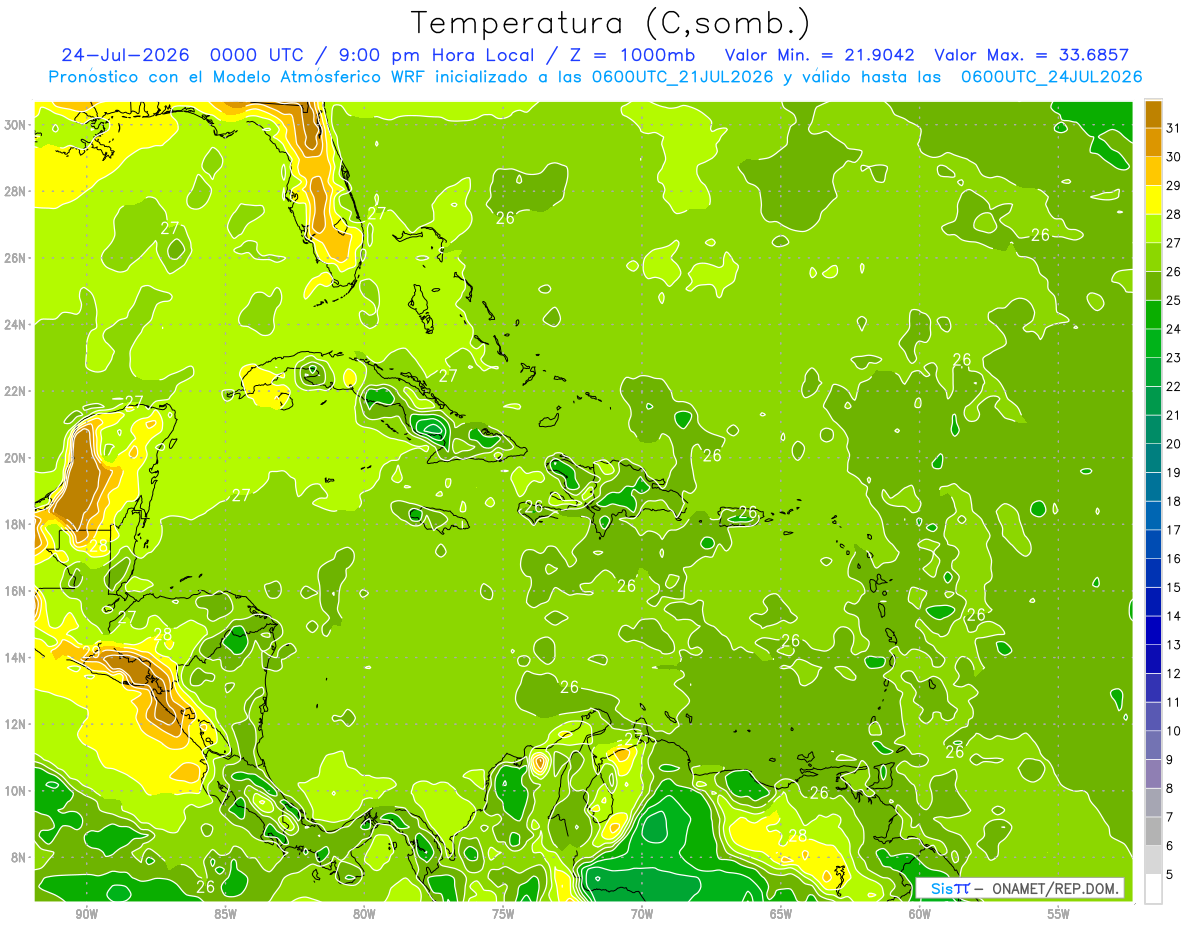Image resolution: width=1200 pixels, height=927 pixels.
Task: Click the 60W longitude label
Action: pyautogui.click(x=920, y=915)
